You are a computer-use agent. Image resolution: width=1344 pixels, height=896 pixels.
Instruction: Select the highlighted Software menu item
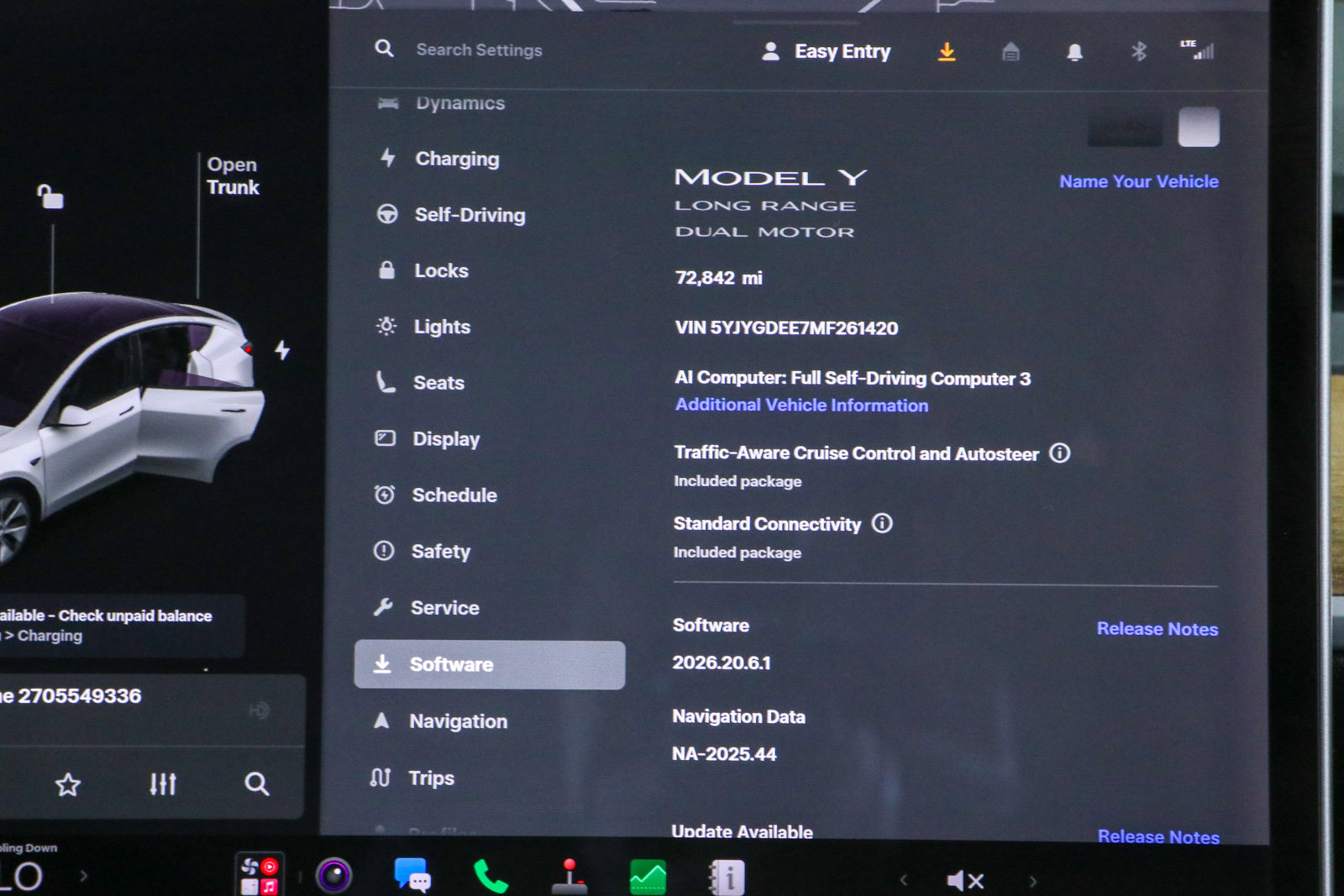point(490,665)
